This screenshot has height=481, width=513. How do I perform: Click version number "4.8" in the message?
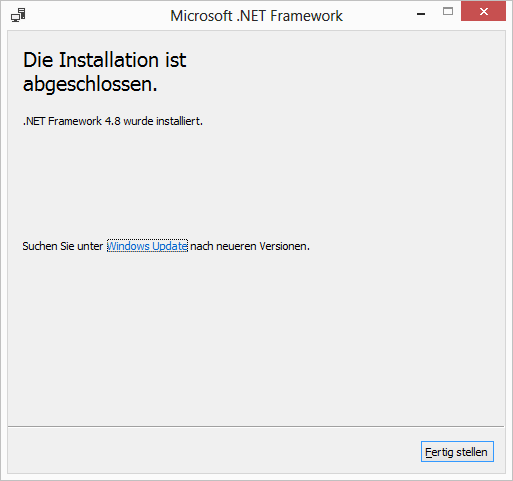[113, 121]
